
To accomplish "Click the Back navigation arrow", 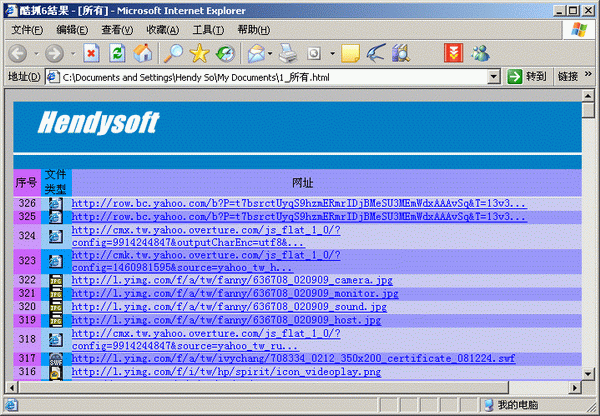I will 18,54.
